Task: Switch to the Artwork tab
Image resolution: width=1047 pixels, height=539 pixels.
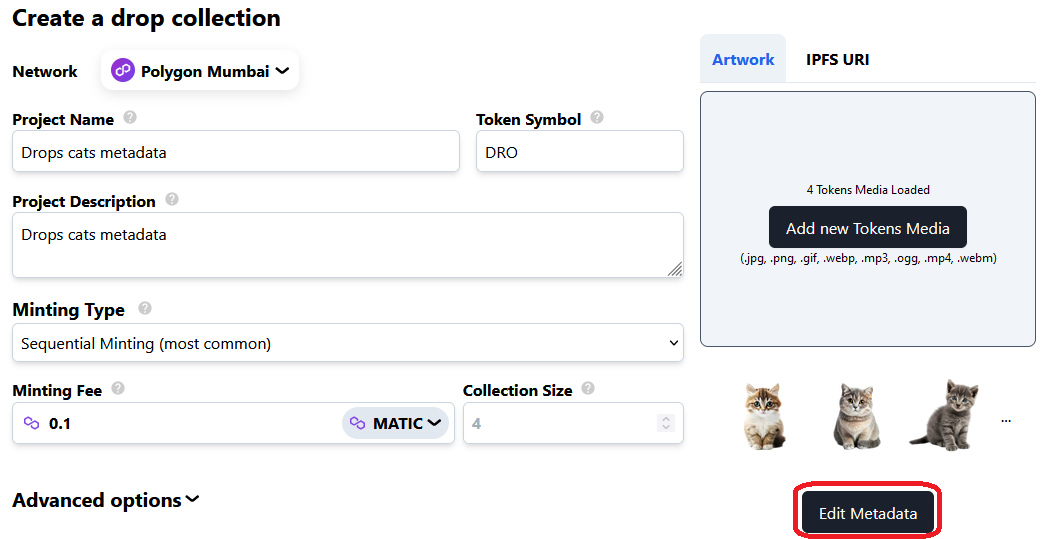Action: click(x=743, y=60)
